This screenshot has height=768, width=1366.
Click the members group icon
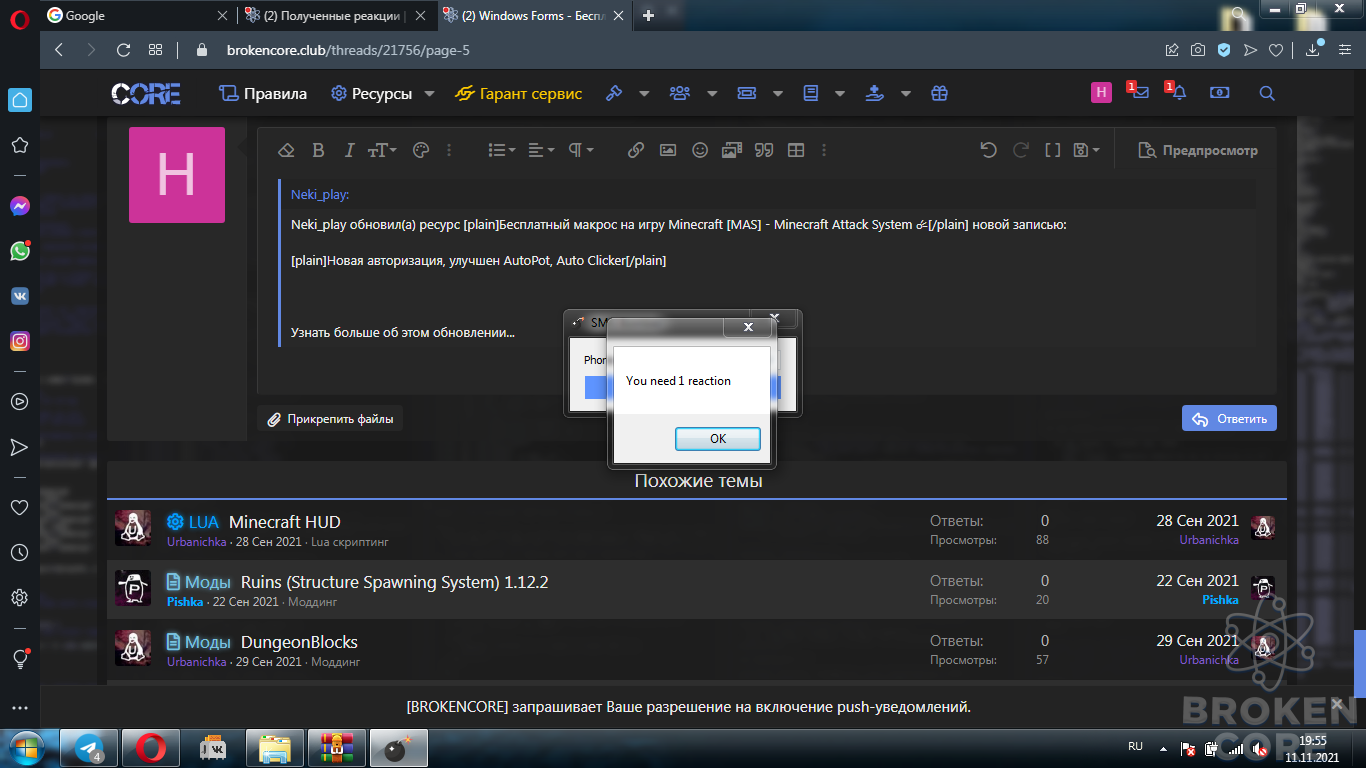[x=680, y=93]
